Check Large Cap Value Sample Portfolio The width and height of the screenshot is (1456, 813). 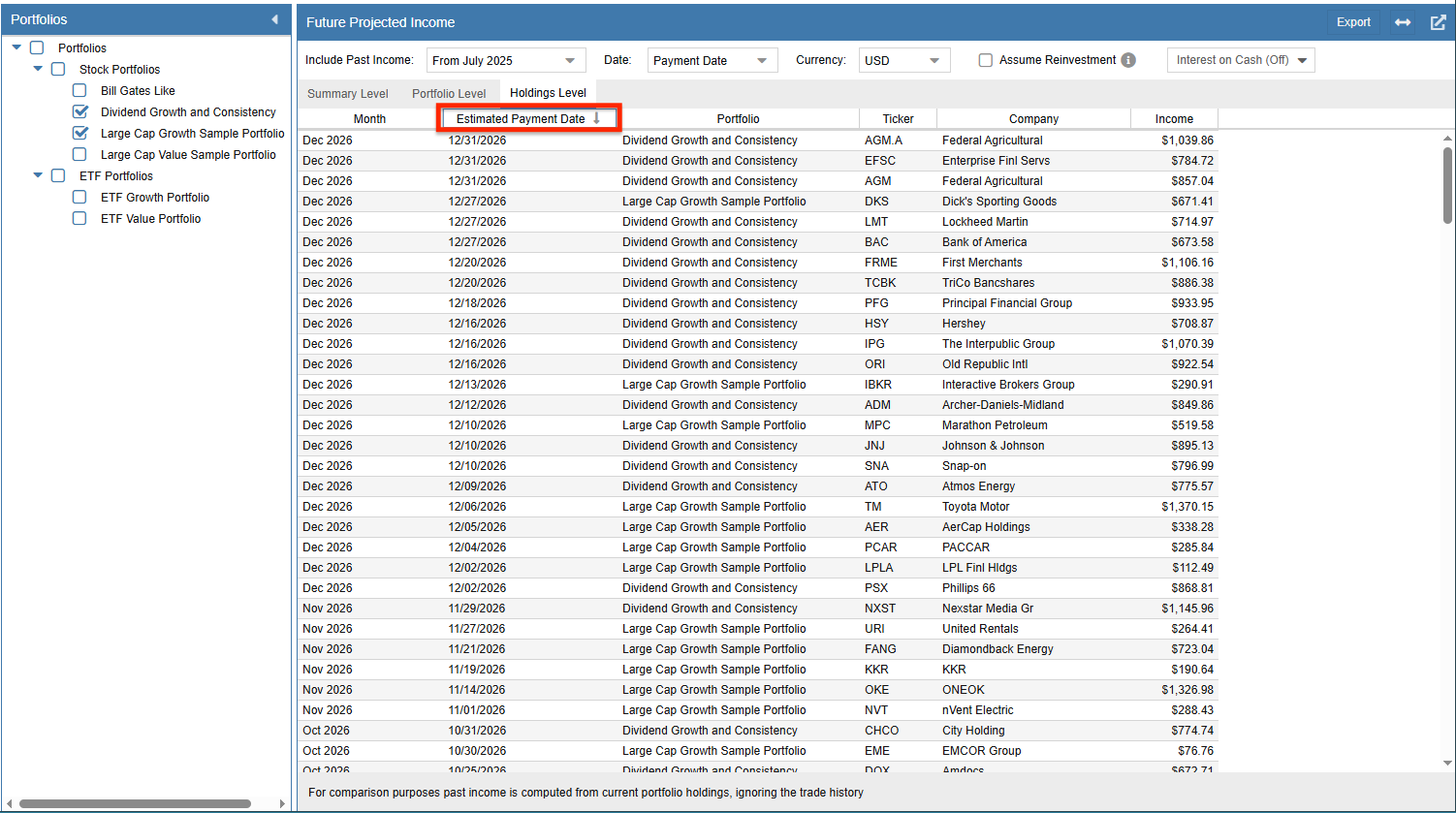(79, 154)
